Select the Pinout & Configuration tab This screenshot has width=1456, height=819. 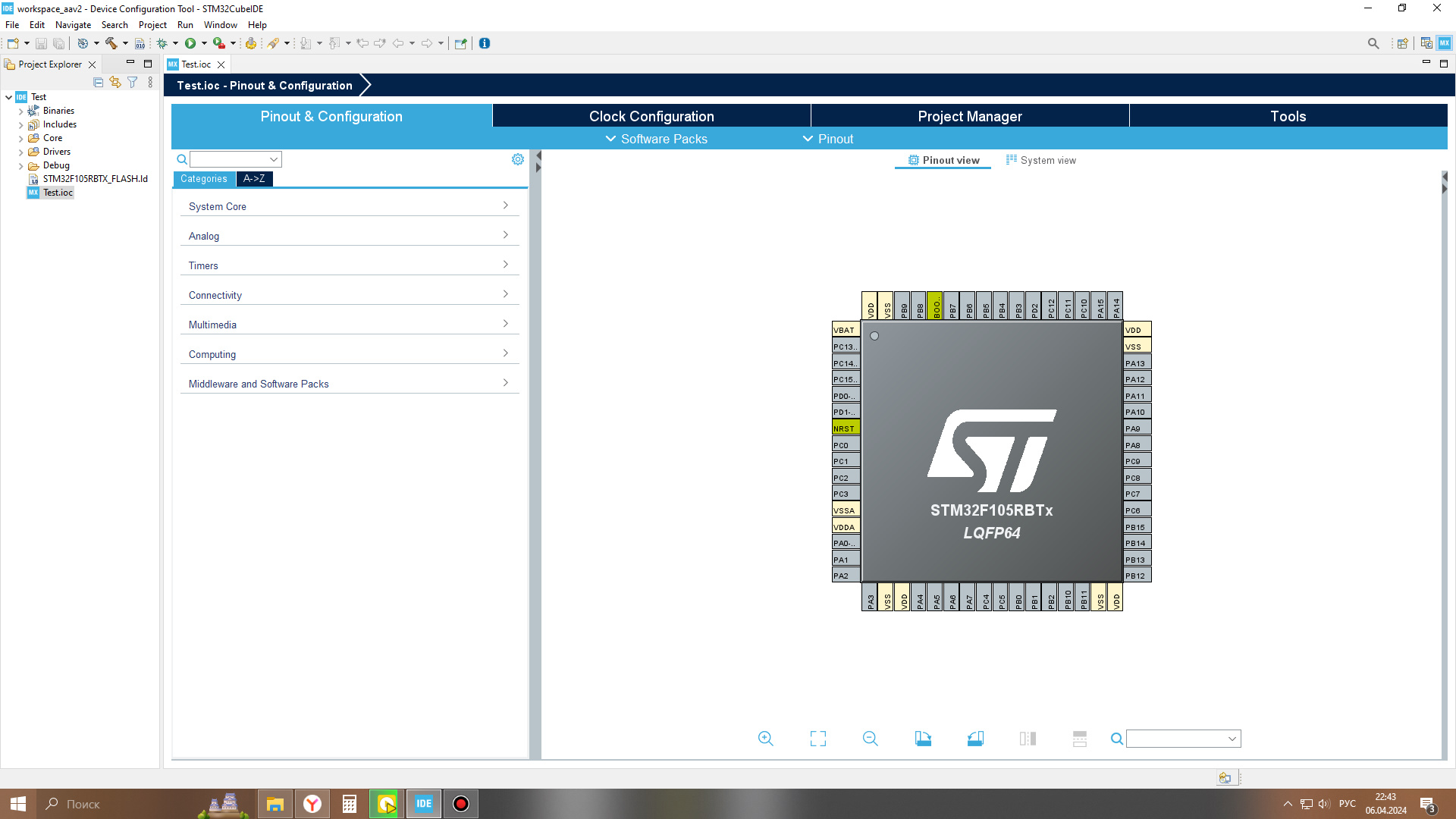tap(331, 116)
